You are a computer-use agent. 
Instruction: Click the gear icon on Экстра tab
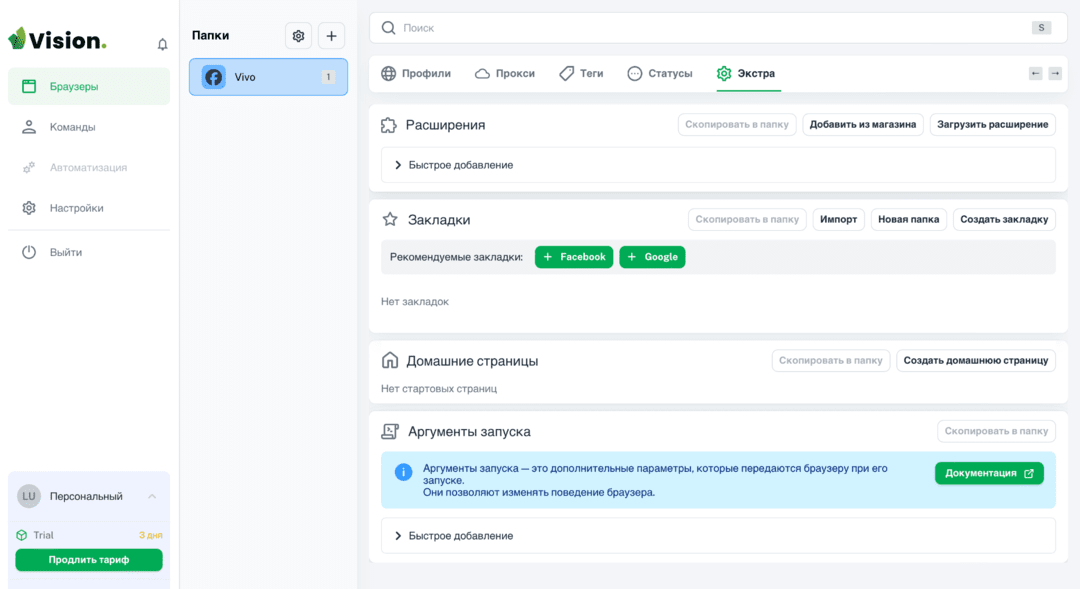point(724,73)
